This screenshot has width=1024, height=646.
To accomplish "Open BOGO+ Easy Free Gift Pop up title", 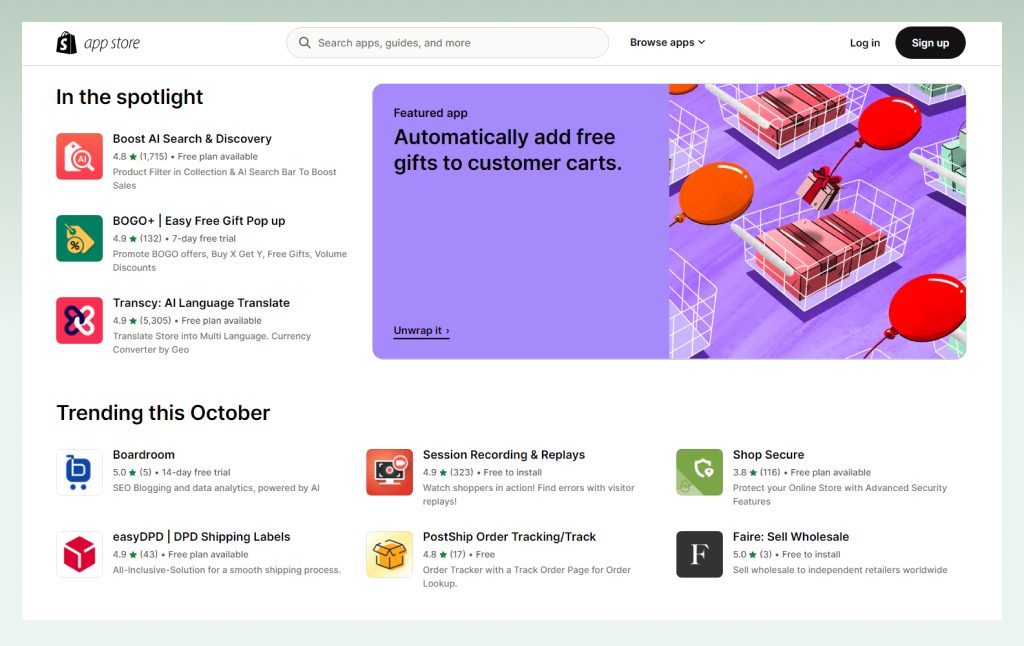I will pyautogui.click(x=199, y=221).
